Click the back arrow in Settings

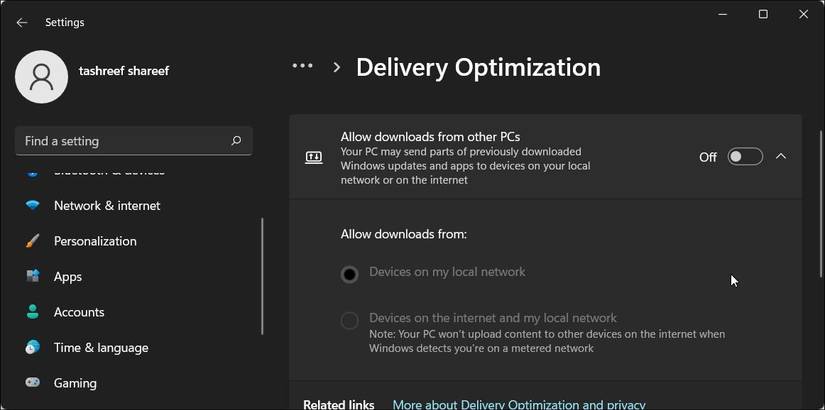22,22
